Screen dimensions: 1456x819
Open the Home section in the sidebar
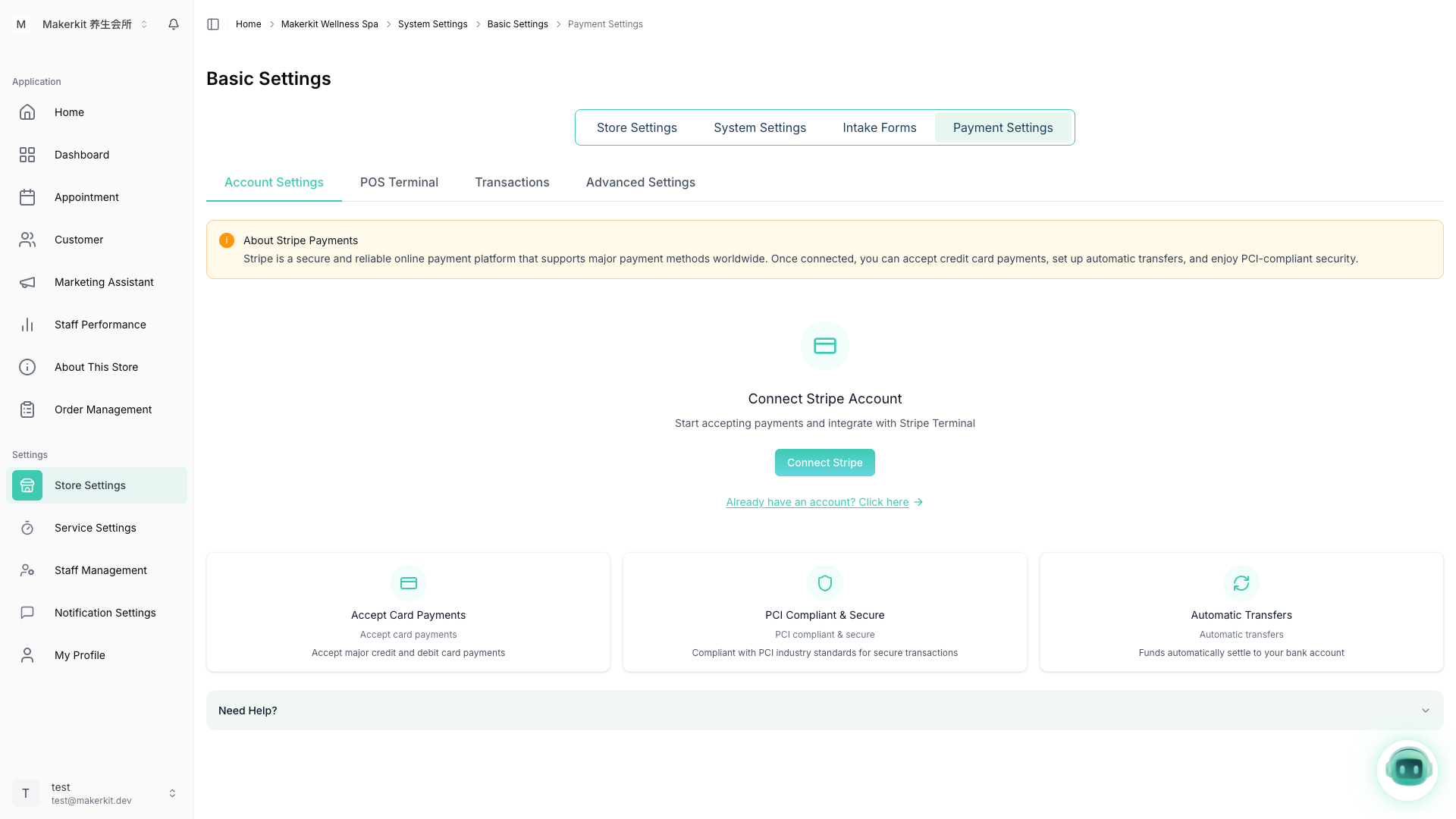point(69,112)
